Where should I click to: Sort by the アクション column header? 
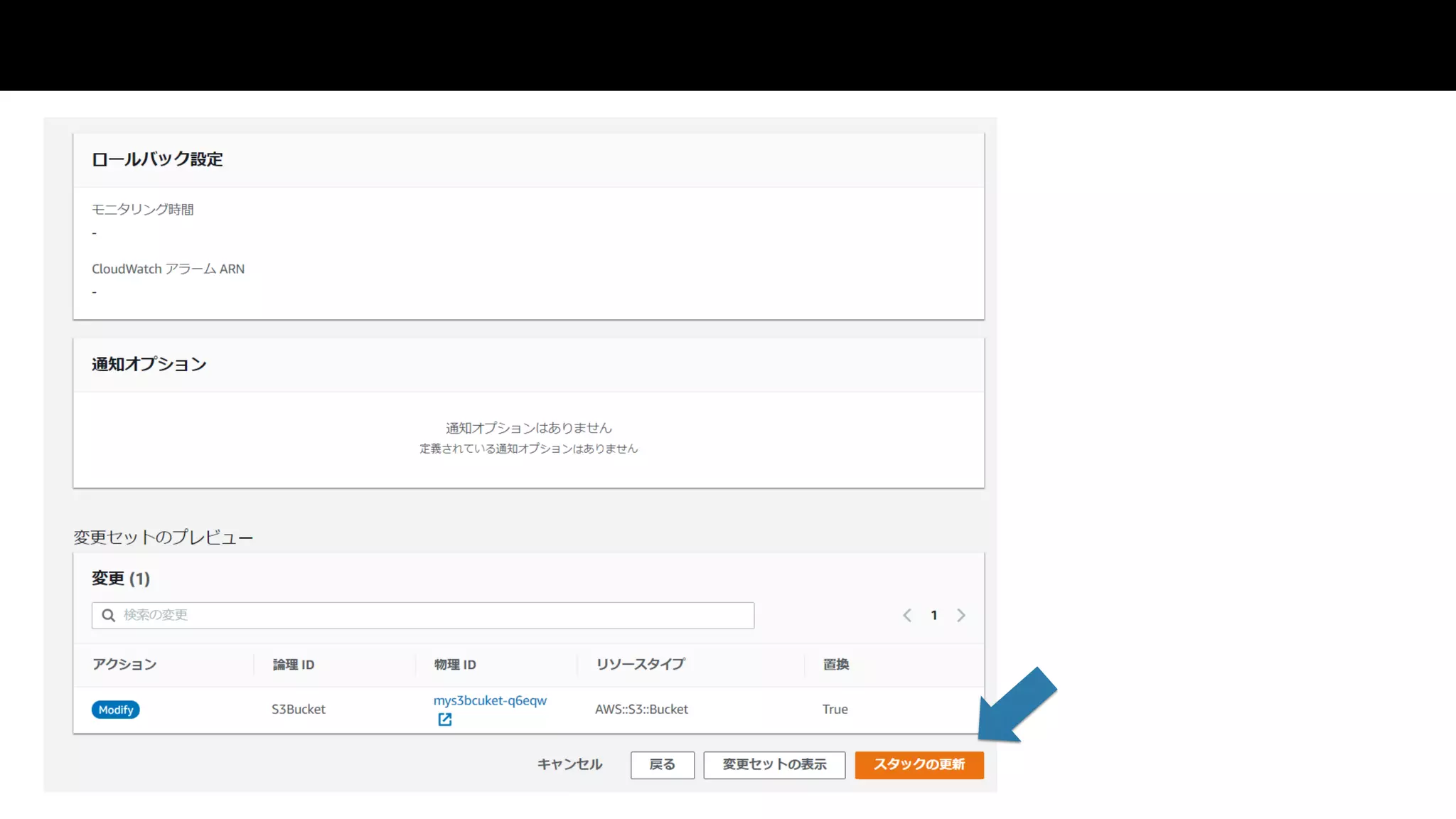coord(124,664)
